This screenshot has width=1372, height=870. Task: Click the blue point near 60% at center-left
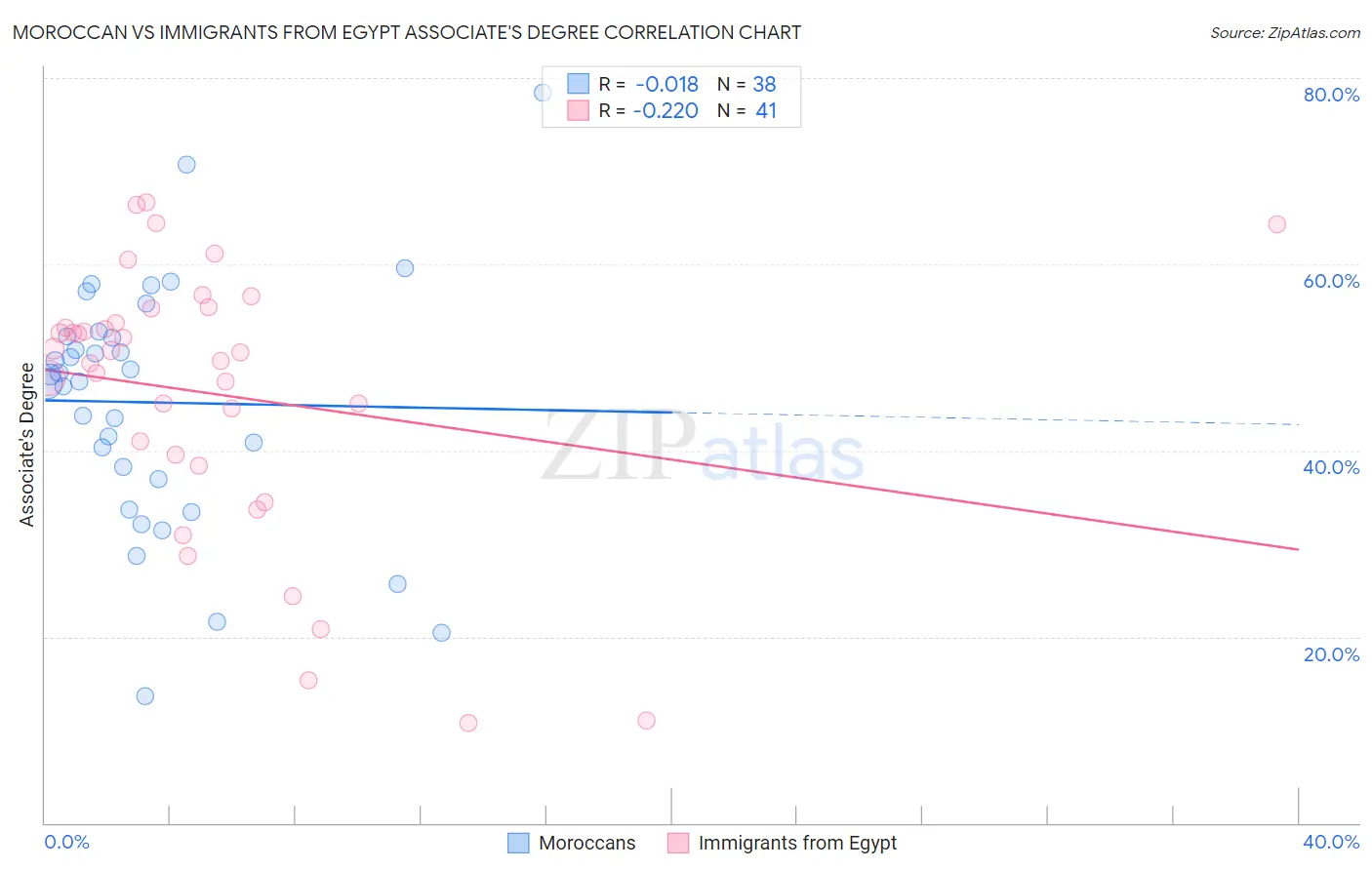404,268
